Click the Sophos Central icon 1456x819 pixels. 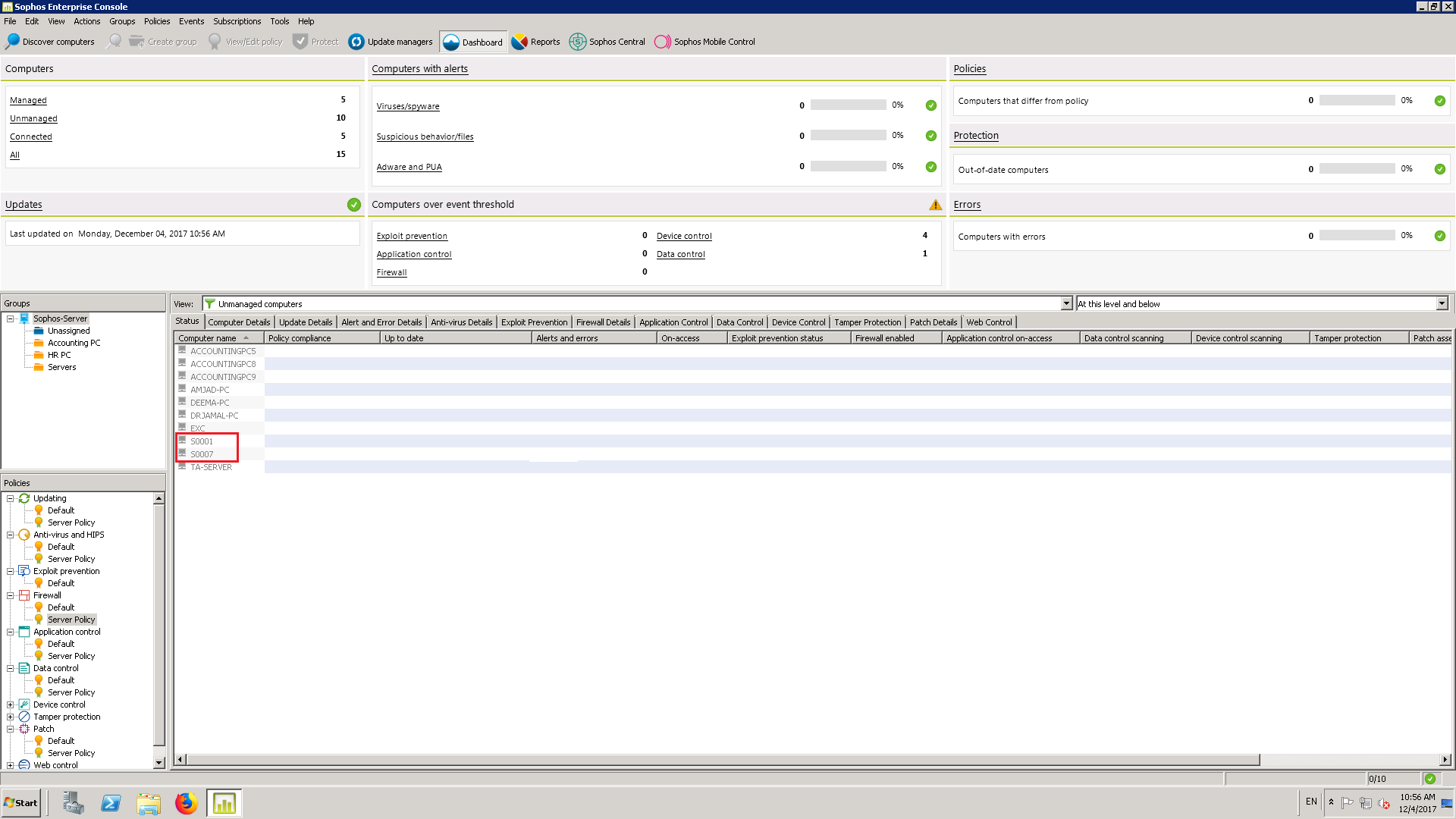pos(578,42)
